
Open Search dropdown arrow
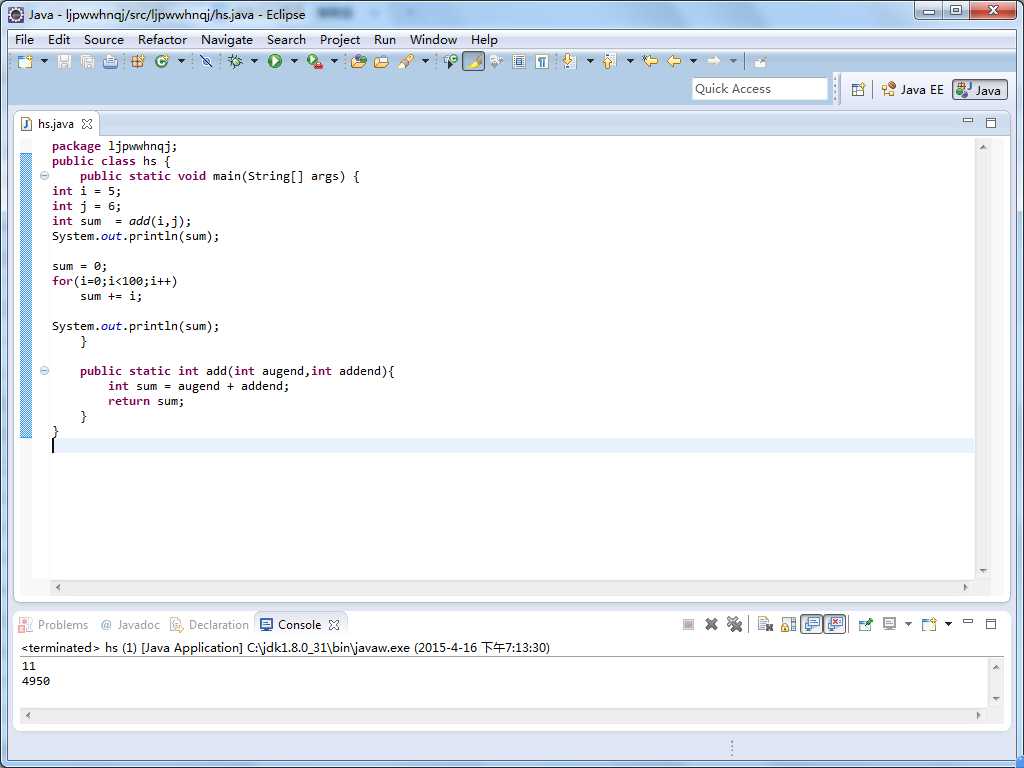tap(425, 61)
